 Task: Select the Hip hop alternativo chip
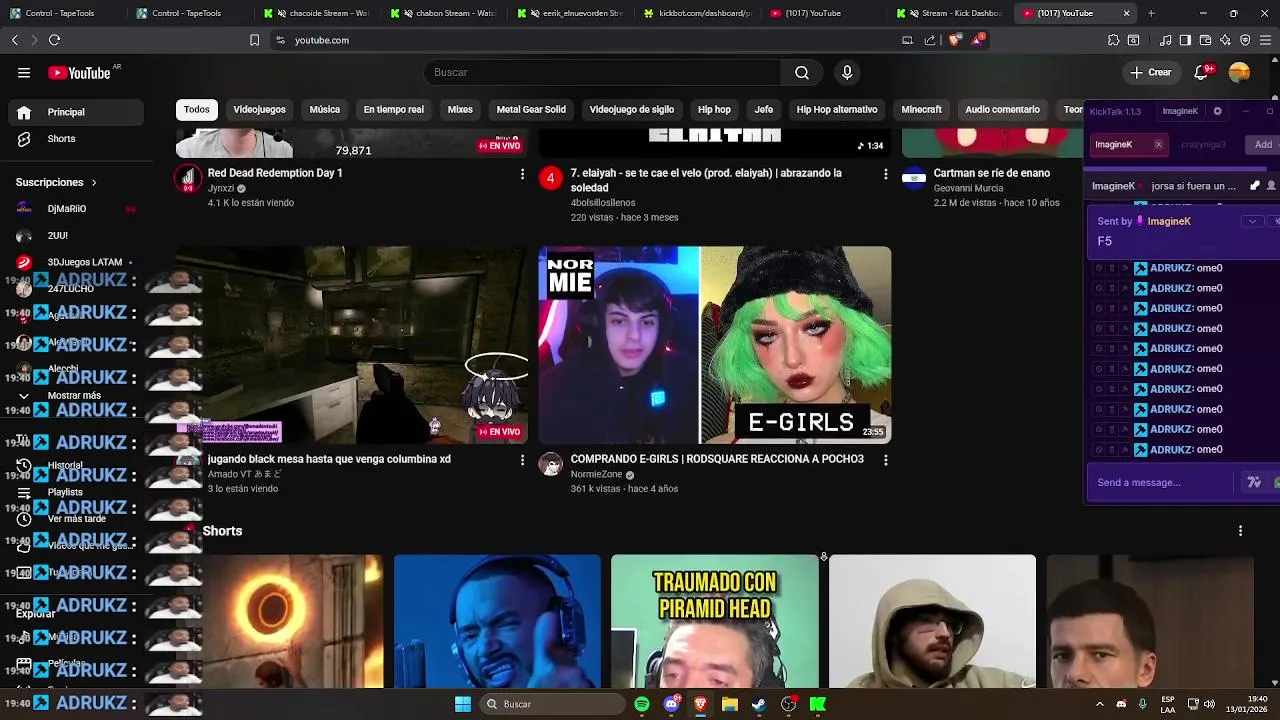837,110
